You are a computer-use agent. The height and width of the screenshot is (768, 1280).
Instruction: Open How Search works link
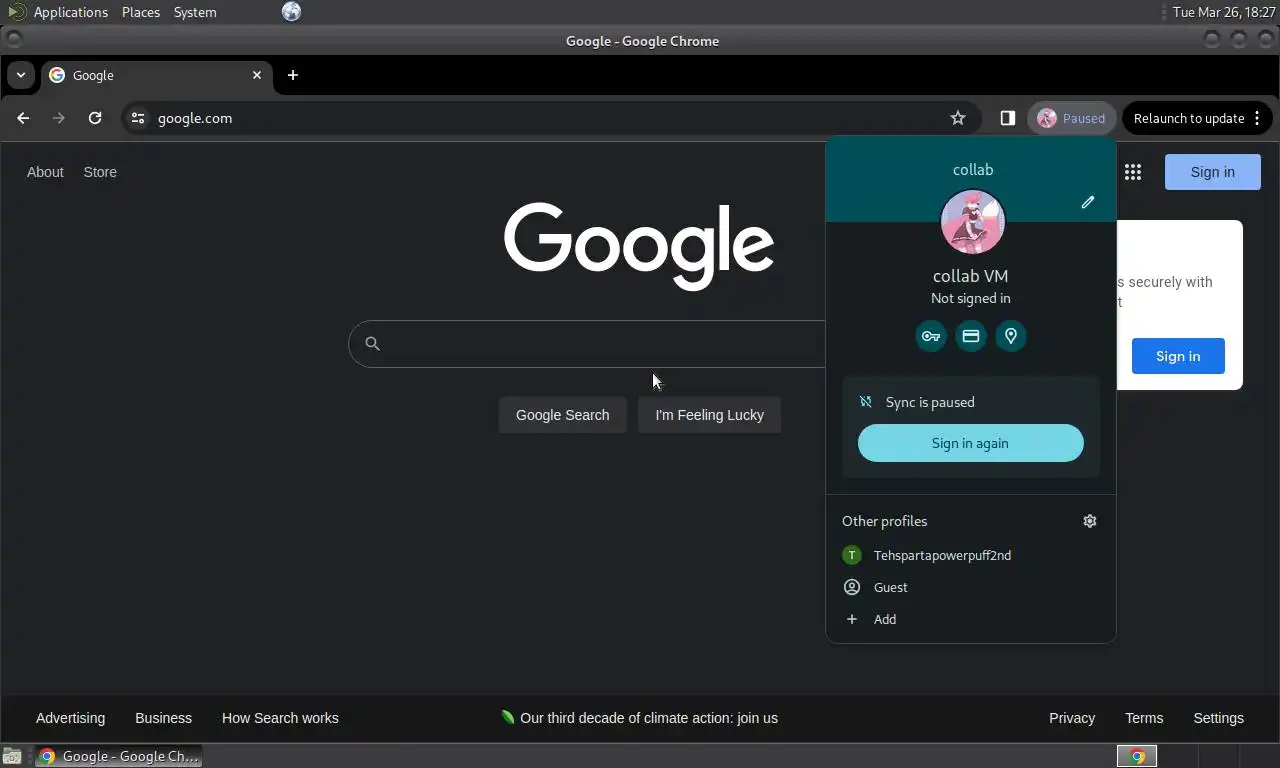click(x=280, y=718)
